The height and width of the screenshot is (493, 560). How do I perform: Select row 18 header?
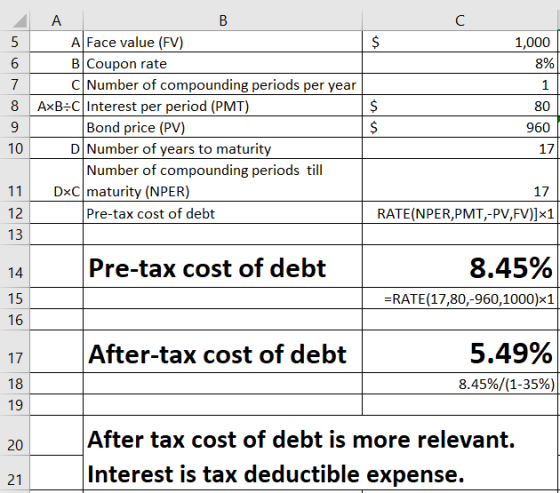(15, 384)
